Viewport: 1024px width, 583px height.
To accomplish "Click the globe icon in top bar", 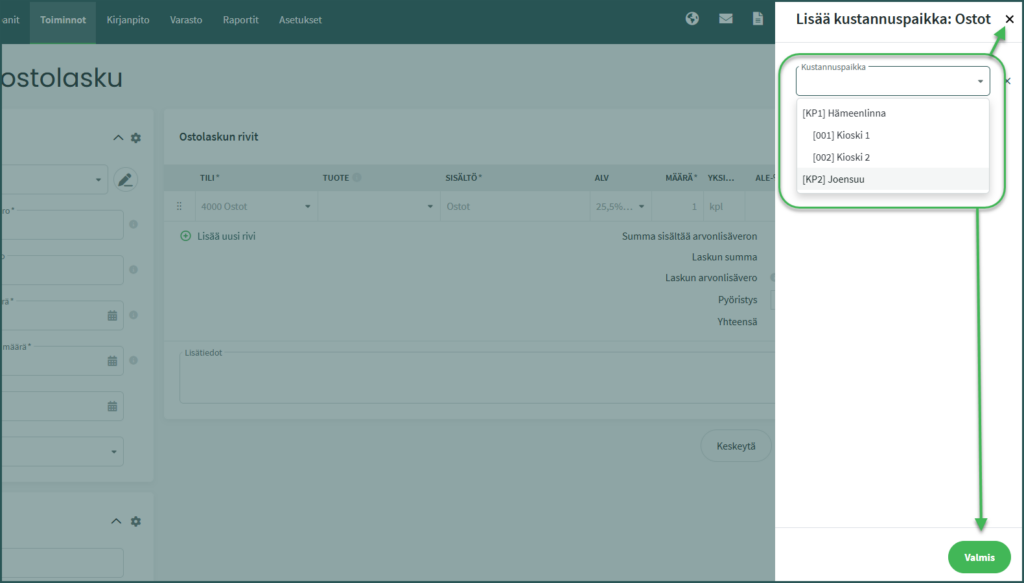I will [x=692, y=19].
